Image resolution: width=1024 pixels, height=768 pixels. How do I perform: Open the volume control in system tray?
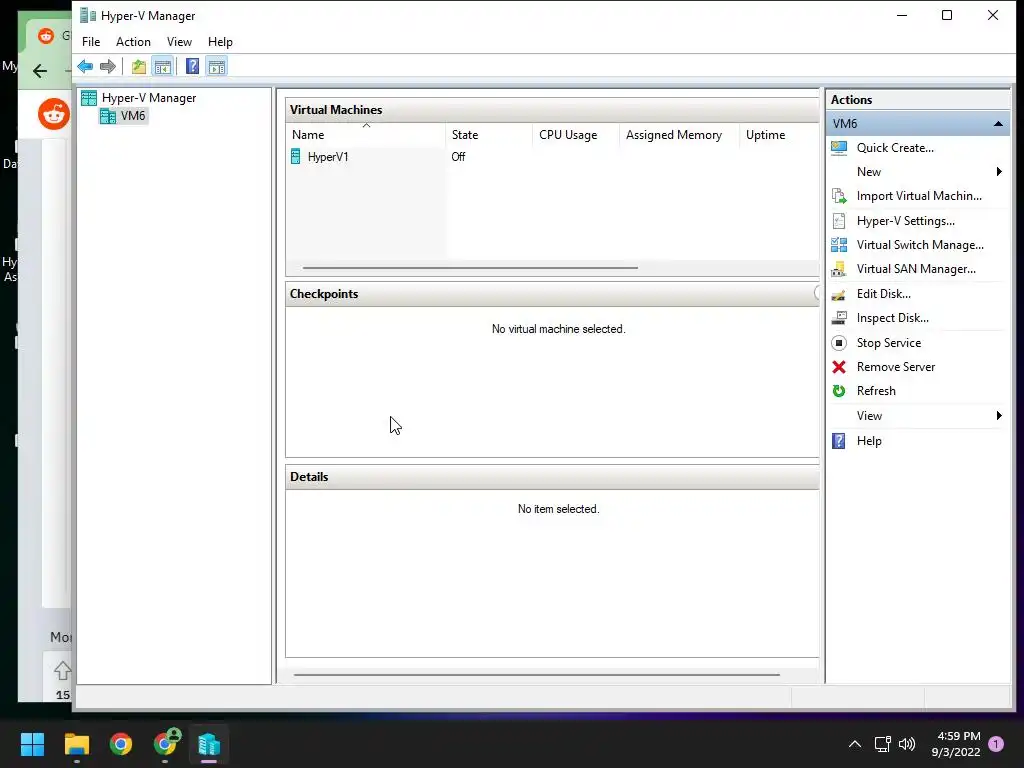click(907, 744)
